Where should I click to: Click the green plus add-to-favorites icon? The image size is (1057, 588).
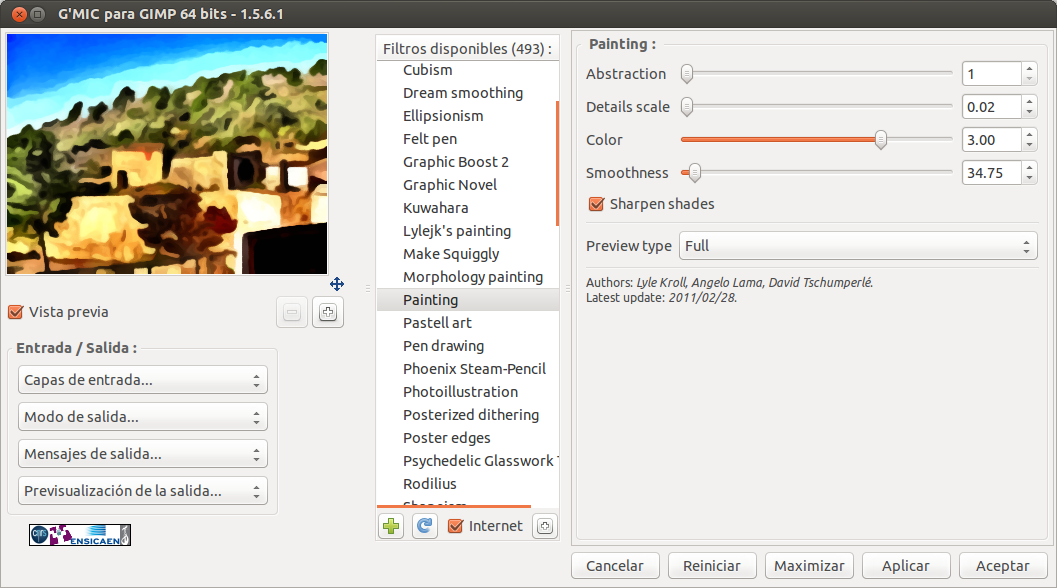391,526
